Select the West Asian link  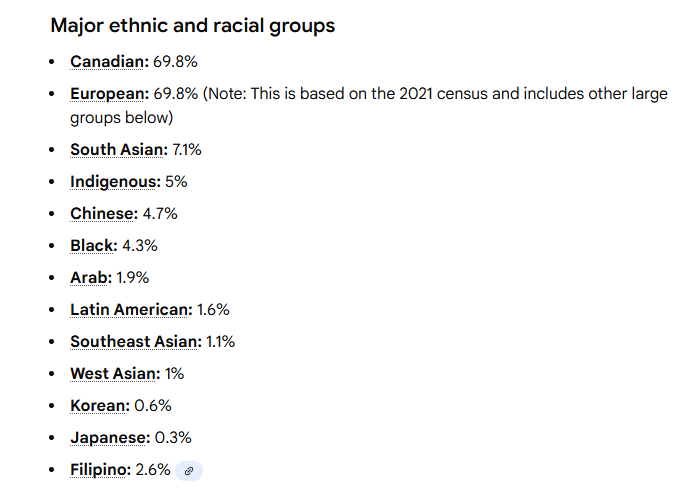[x=113, y=374]
